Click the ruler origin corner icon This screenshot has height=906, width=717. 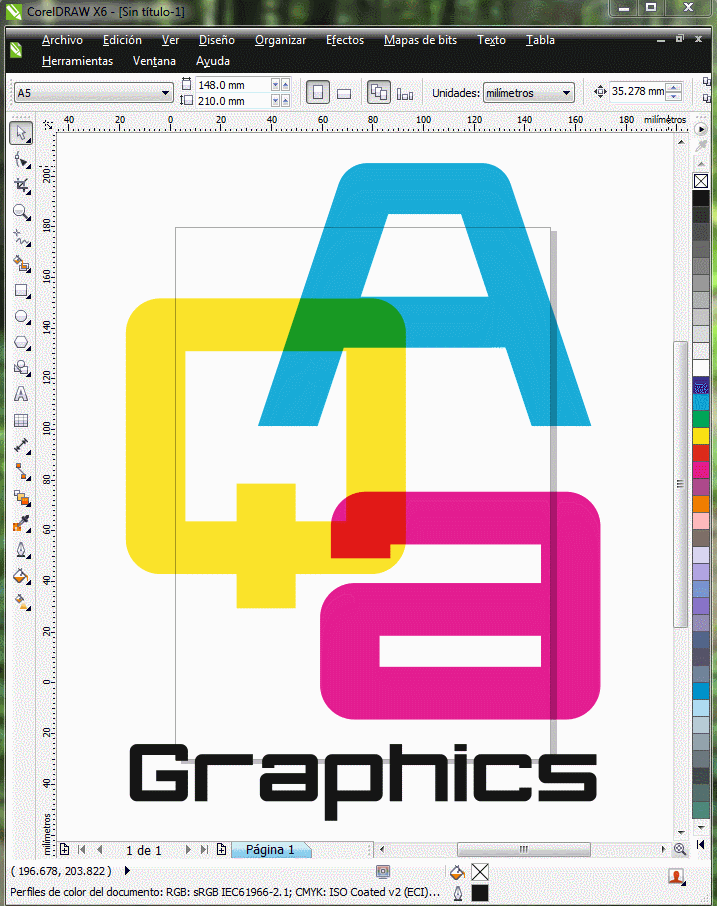tap(48, 125)
